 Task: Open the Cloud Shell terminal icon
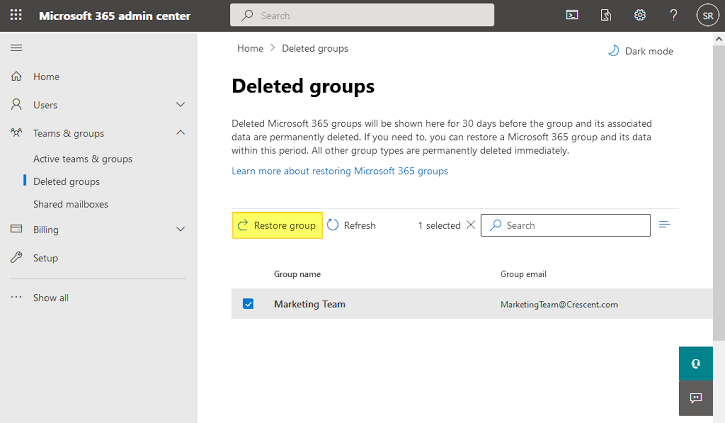coord(572,15)
